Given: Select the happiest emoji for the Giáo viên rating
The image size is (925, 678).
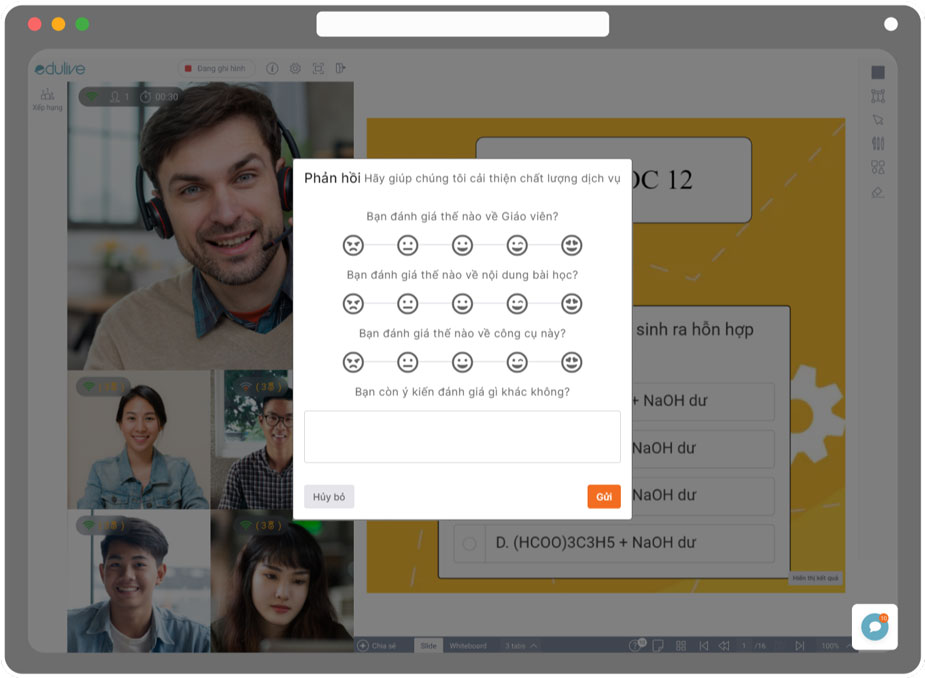Looking at the screenshot, I should point(573,245).
